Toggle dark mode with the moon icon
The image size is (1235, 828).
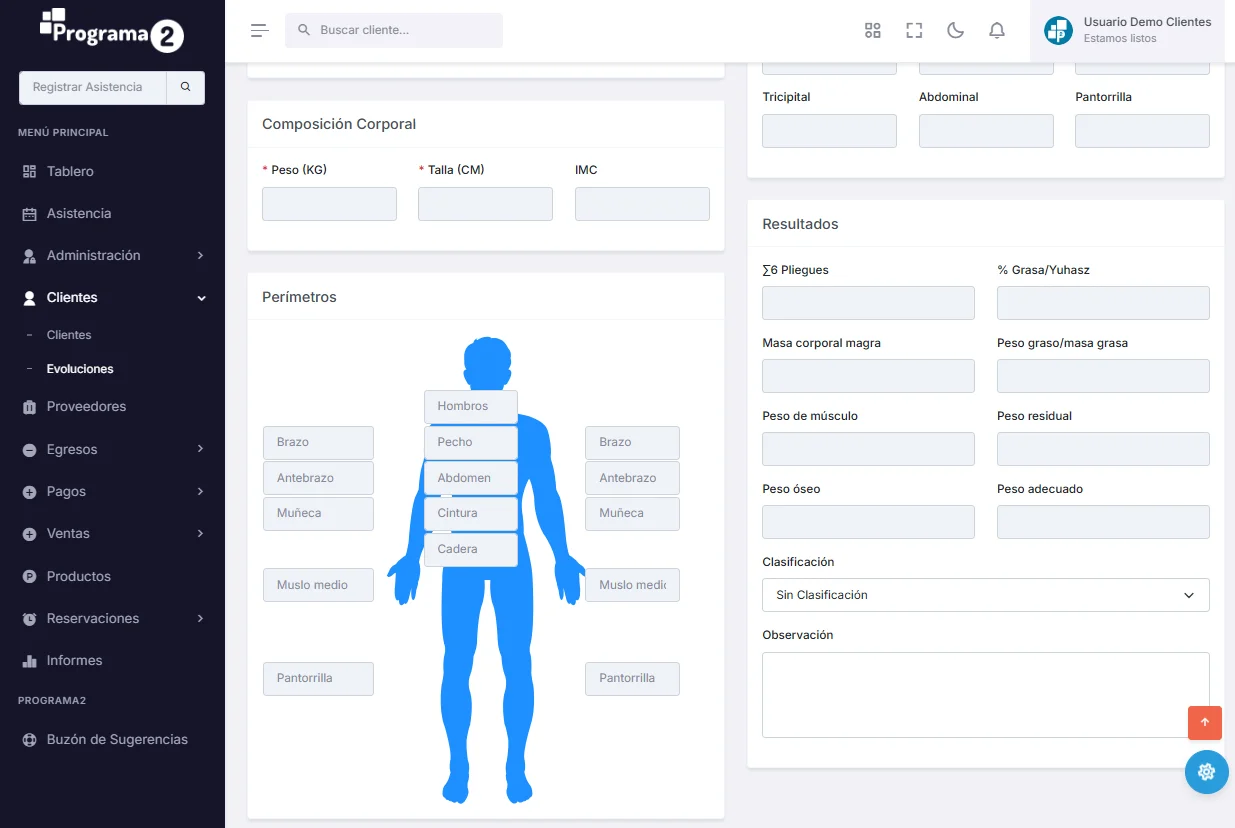point(955,30)
